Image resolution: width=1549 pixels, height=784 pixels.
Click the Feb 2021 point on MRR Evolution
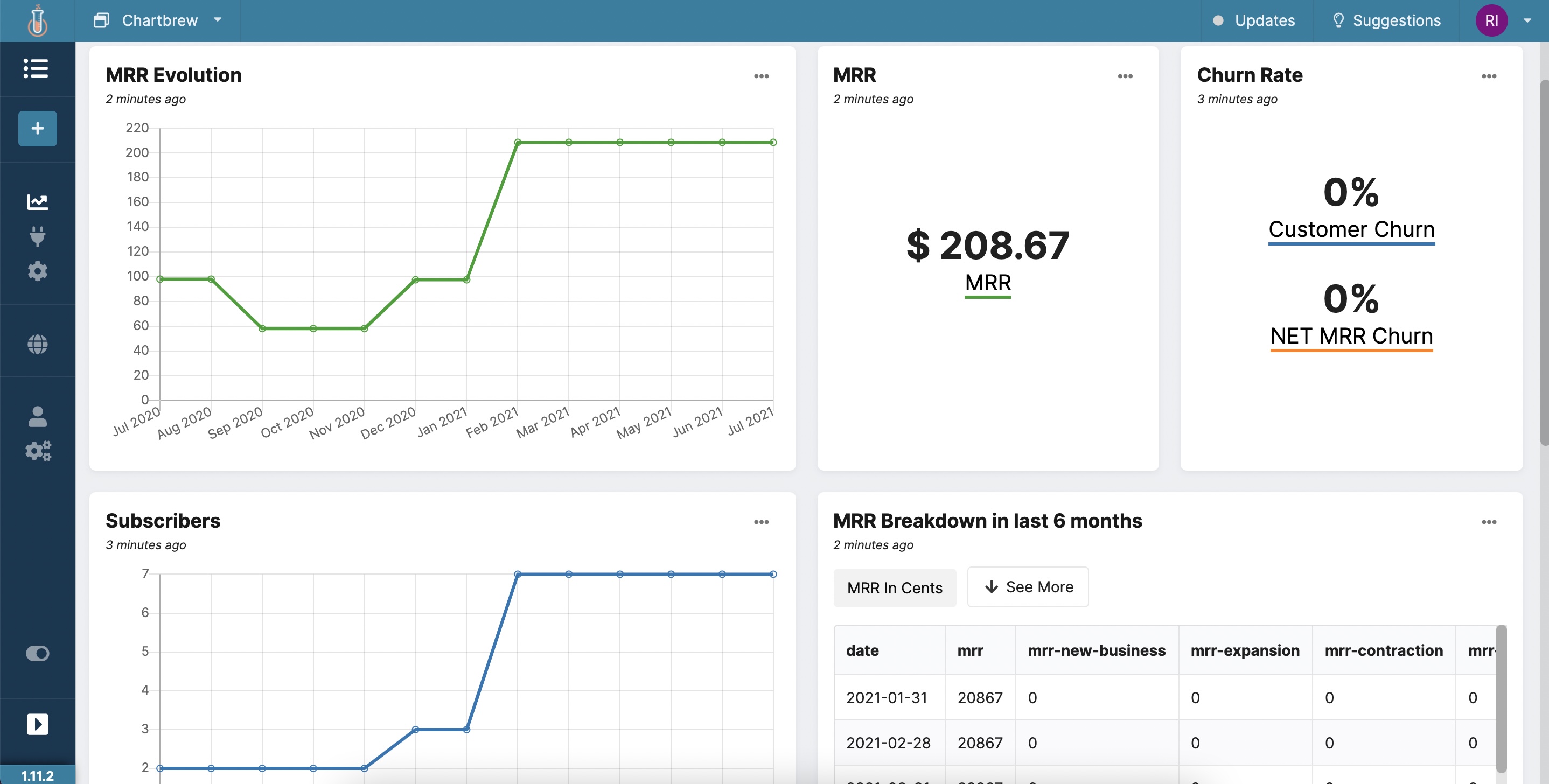pyautogui.click(x=517, y=143)
